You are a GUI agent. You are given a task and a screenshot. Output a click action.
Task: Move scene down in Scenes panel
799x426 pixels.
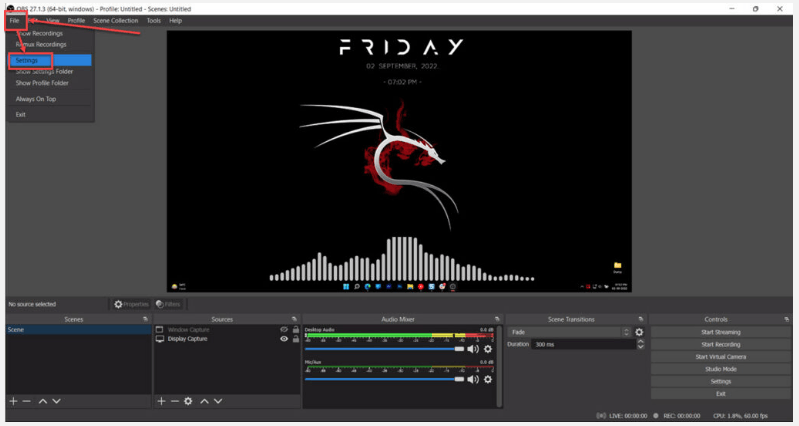click(x=57, y=401)
